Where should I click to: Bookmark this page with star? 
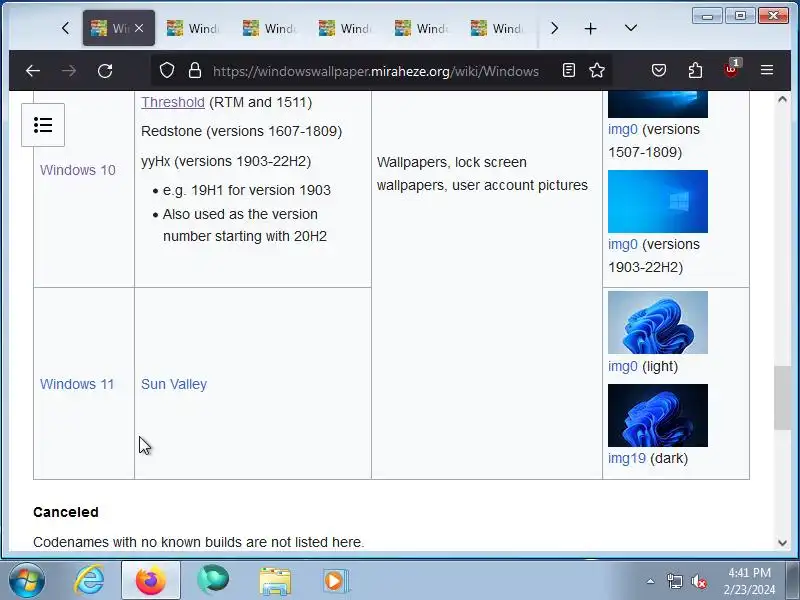[x=596, y=70]
